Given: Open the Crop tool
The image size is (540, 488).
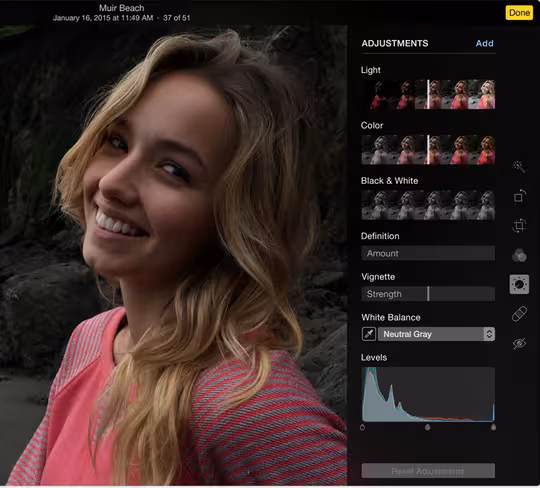Looking at the screenshot, I should point(519,226).
